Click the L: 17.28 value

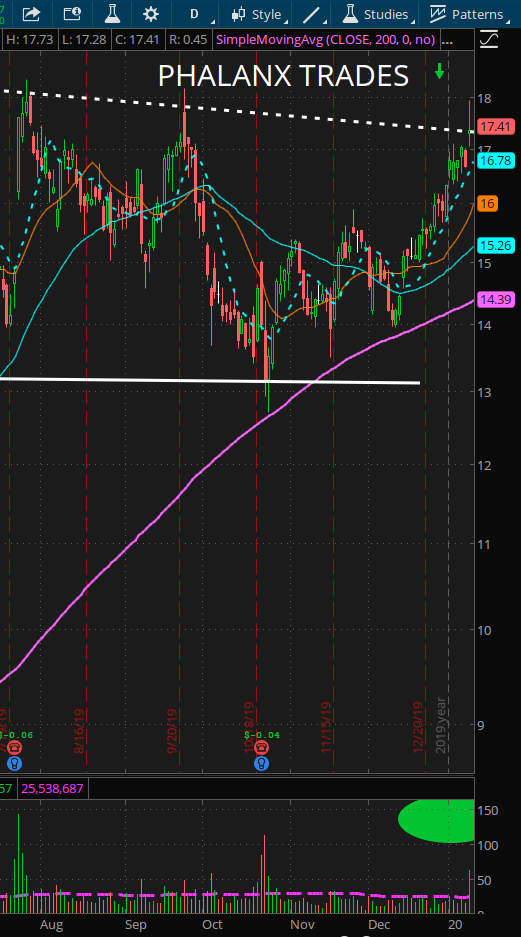coord(82,40)
